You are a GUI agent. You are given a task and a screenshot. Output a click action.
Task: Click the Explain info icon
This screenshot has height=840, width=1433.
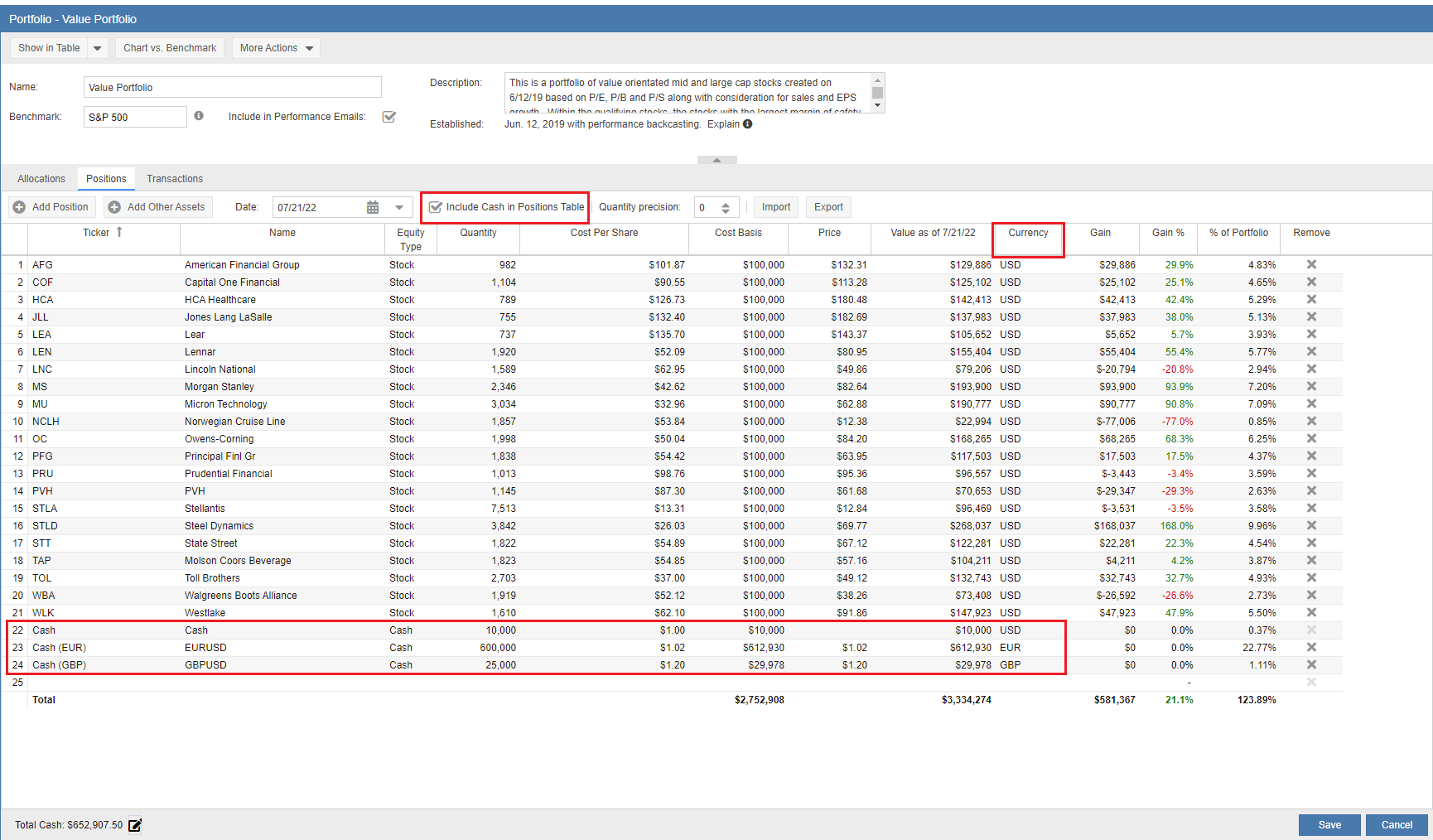click(x=748, y=124)
